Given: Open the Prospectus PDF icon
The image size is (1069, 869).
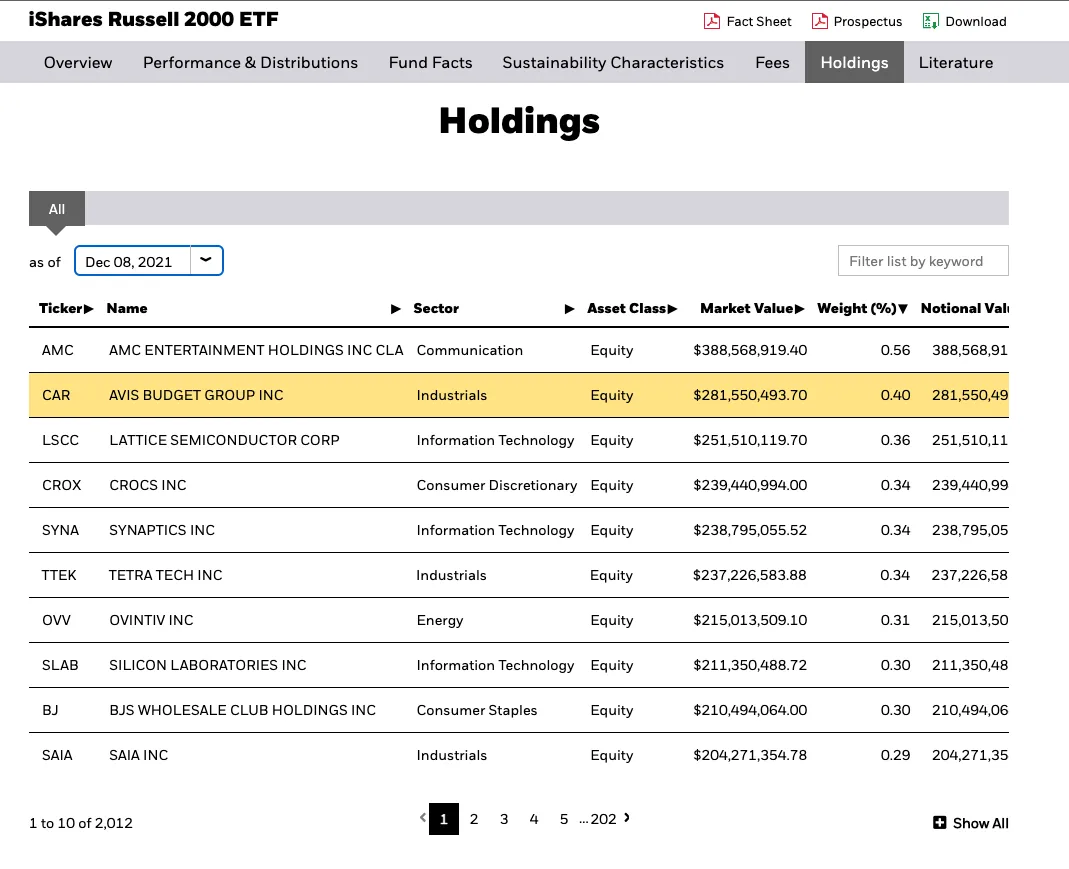Looking at the screenshot, I should click(x=819, y=21).
